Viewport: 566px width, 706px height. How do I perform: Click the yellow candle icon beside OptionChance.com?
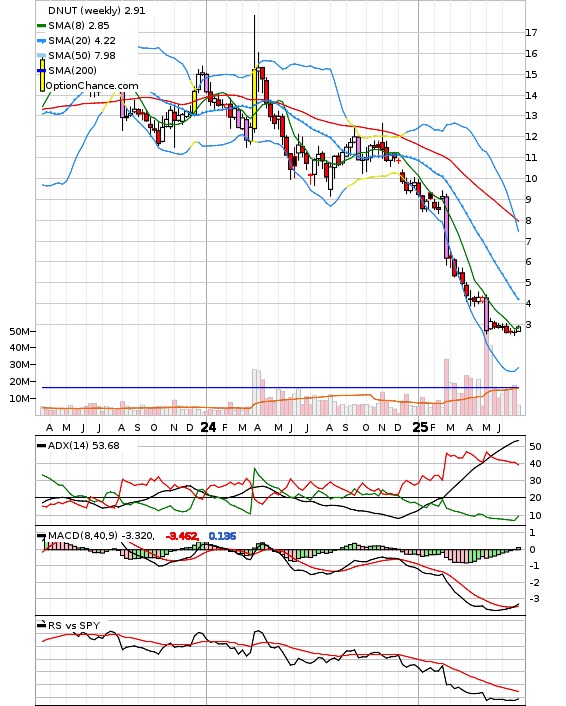tap(42, 77)
